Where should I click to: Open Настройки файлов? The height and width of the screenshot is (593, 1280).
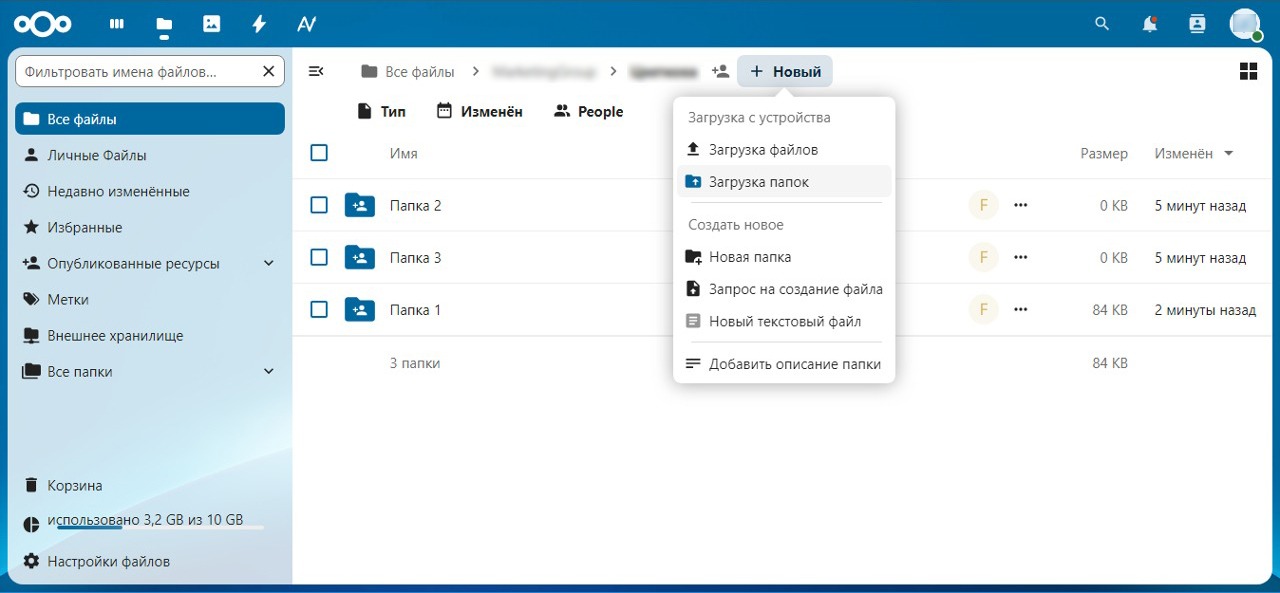(150, 561)
